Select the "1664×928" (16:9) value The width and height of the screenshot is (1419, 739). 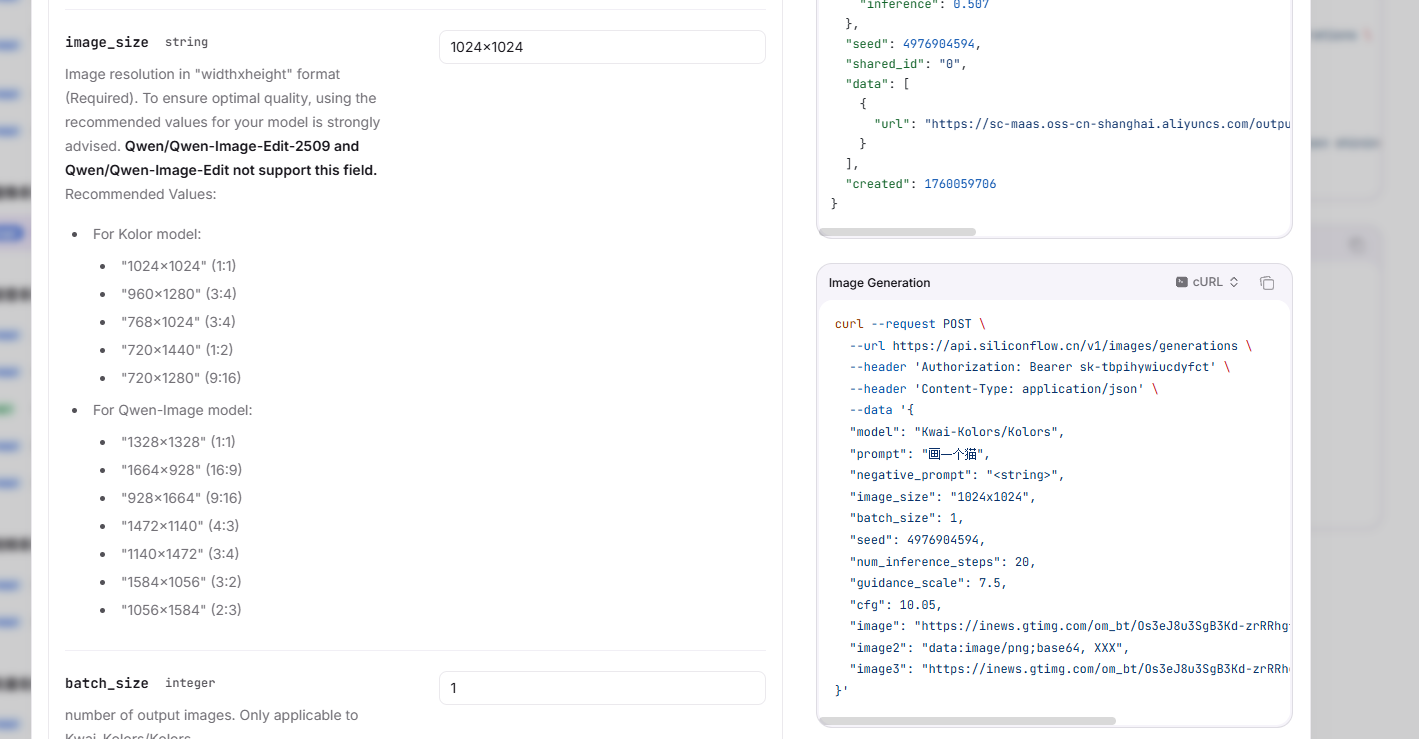point(182,470)
